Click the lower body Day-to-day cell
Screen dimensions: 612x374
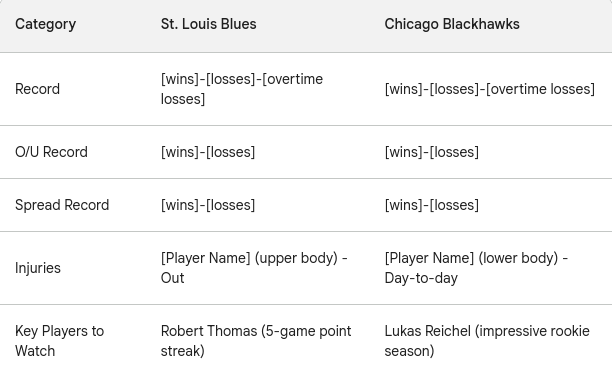476,268
